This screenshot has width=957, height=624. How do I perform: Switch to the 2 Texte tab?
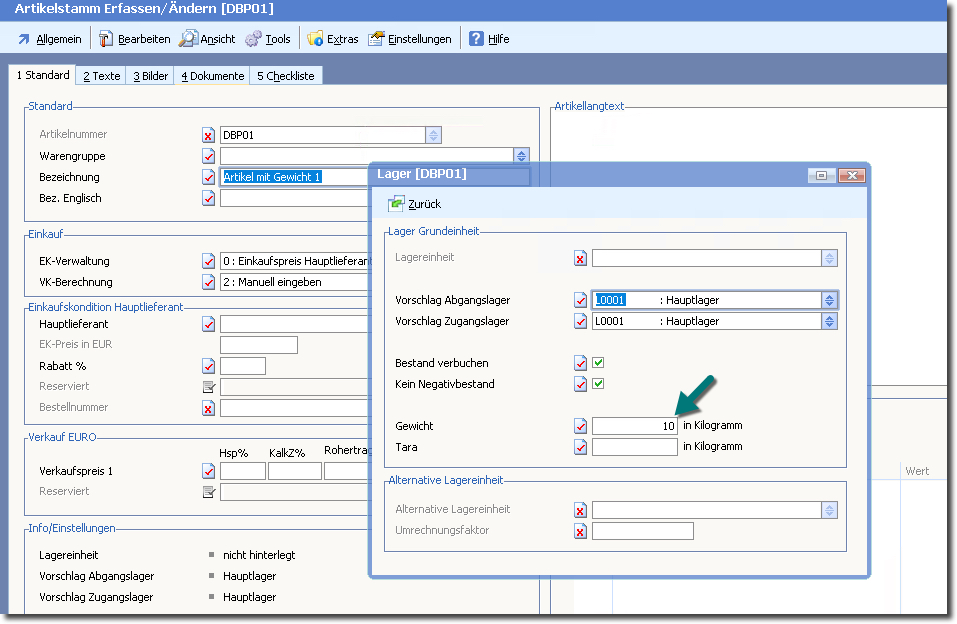coord(101,76)
